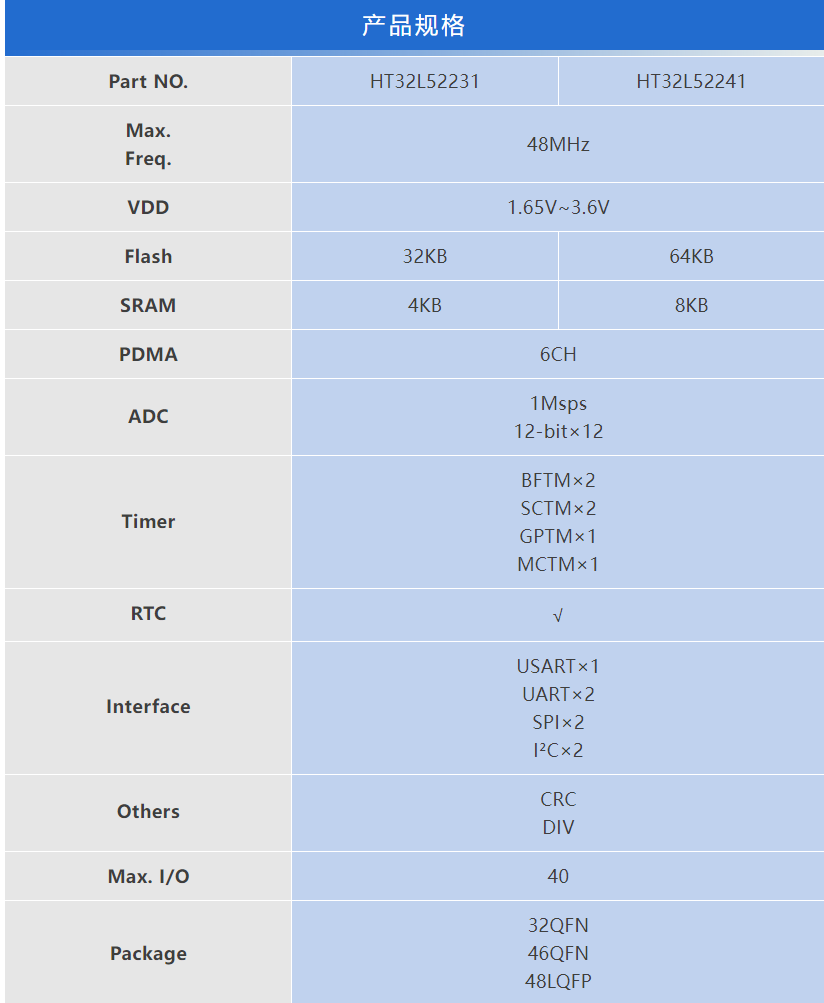Image resolution: width=824 pixels, height=1003 pixels.
Task: Select the 32KB Flash cell
Action: coord(424,257)
